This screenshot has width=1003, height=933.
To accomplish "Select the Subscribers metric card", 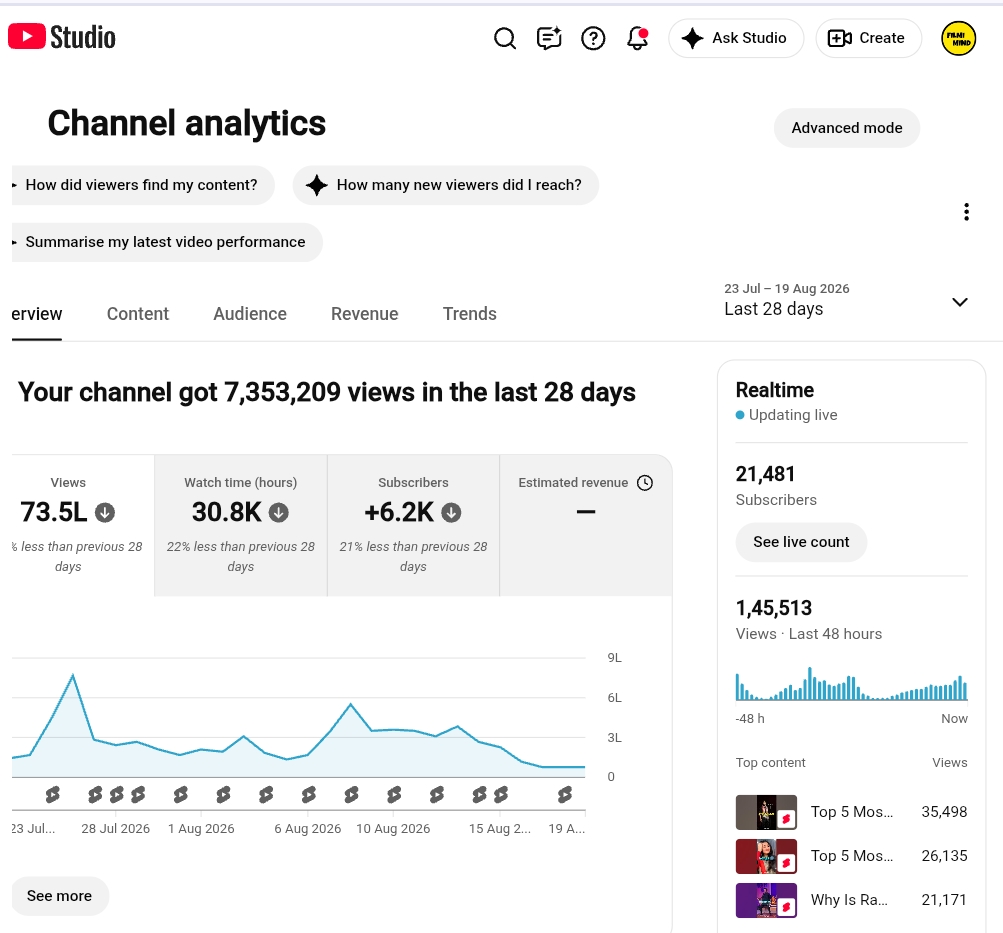I will pos(413,525).
